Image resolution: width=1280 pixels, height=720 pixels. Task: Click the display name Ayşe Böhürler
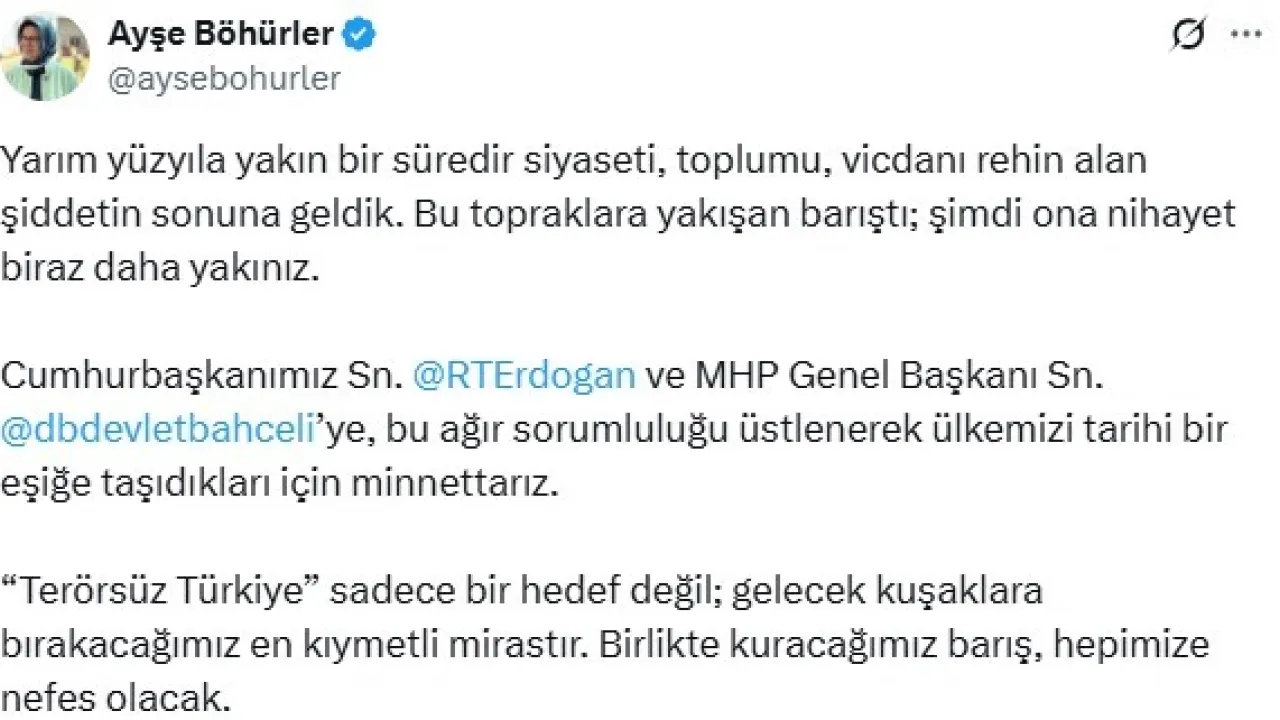point(220,36)
